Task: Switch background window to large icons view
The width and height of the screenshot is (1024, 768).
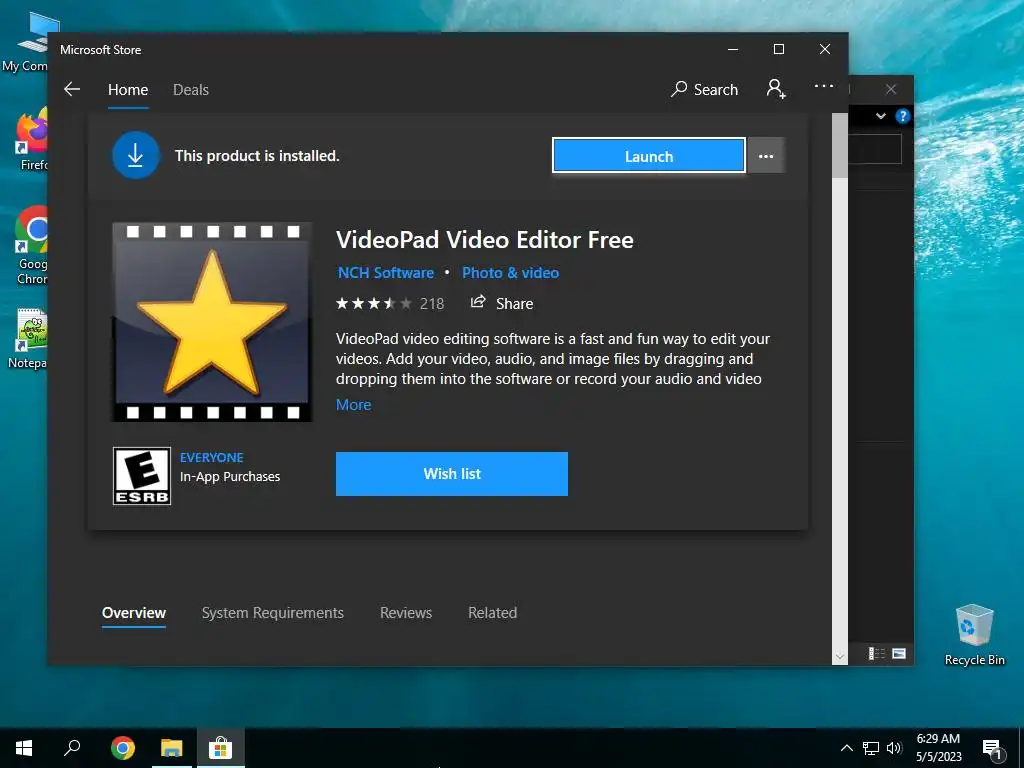Action: (x=899, y=654)
